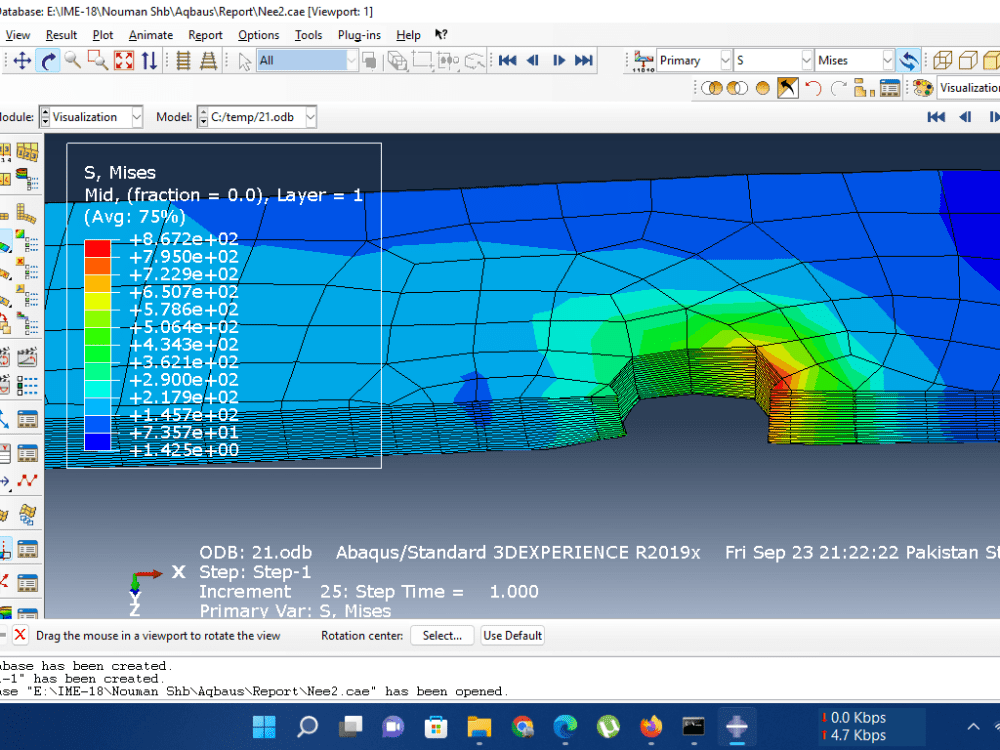Image resolution: width=1000 pixels, height=750 pixels.
Task: Jump to last frame in toolbar
Action: pos(584,61)
